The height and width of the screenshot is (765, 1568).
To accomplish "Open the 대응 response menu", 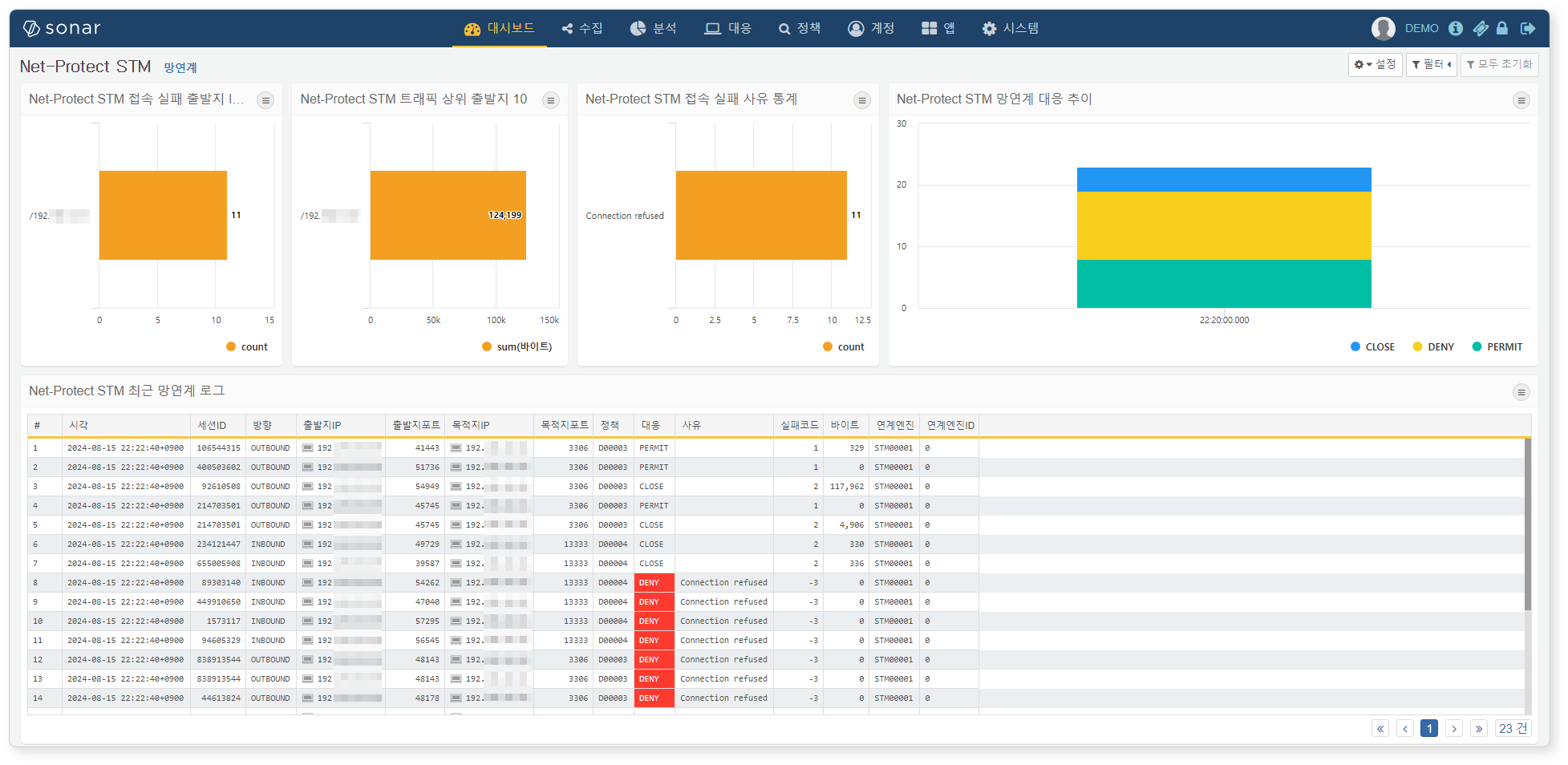I will pos(728,28).
